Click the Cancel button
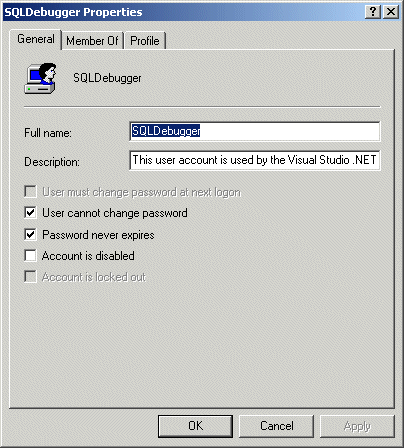 pyautogui.click(x=277, y=426)
